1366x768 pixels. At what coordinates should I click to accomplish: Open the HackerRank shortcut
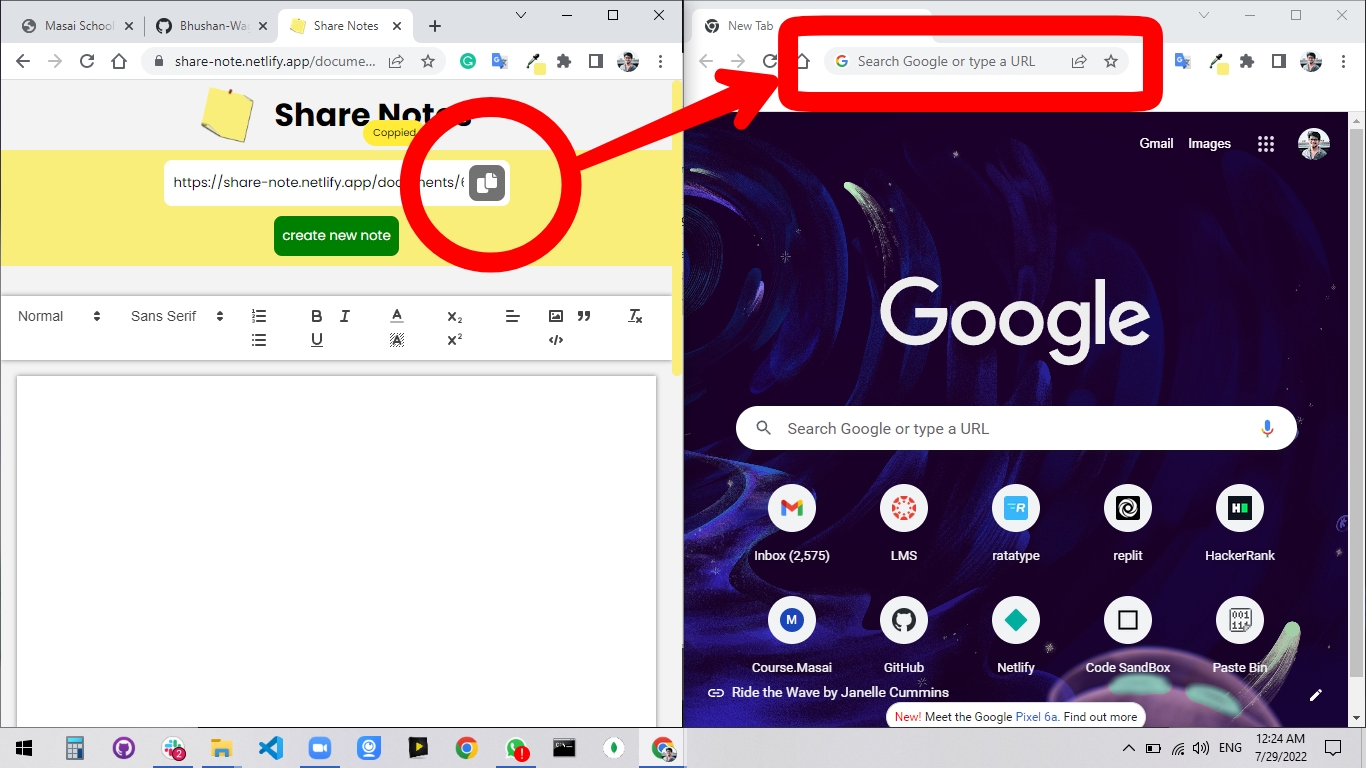[1240, 526]
